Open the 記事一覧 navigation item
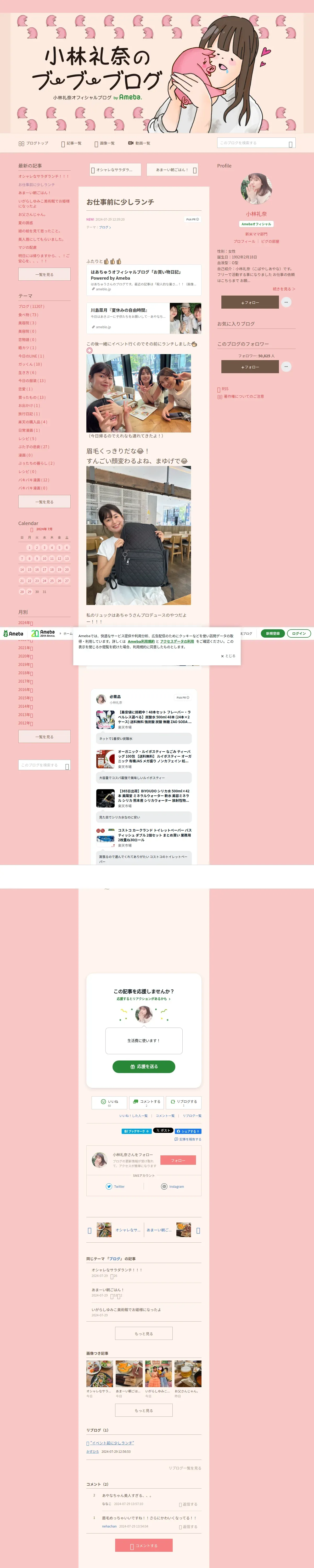 tap(71, 143)
